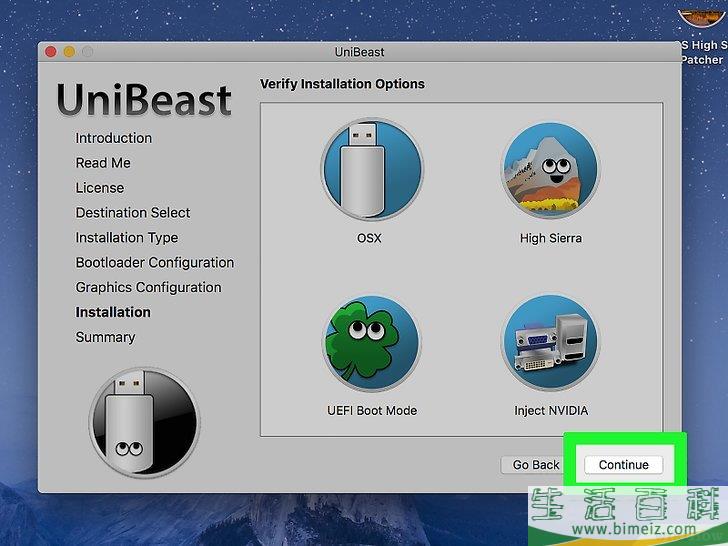Click the UEFI Boot Mode label
This screenshot has height=546, width=728.
[x=372, y=410]
